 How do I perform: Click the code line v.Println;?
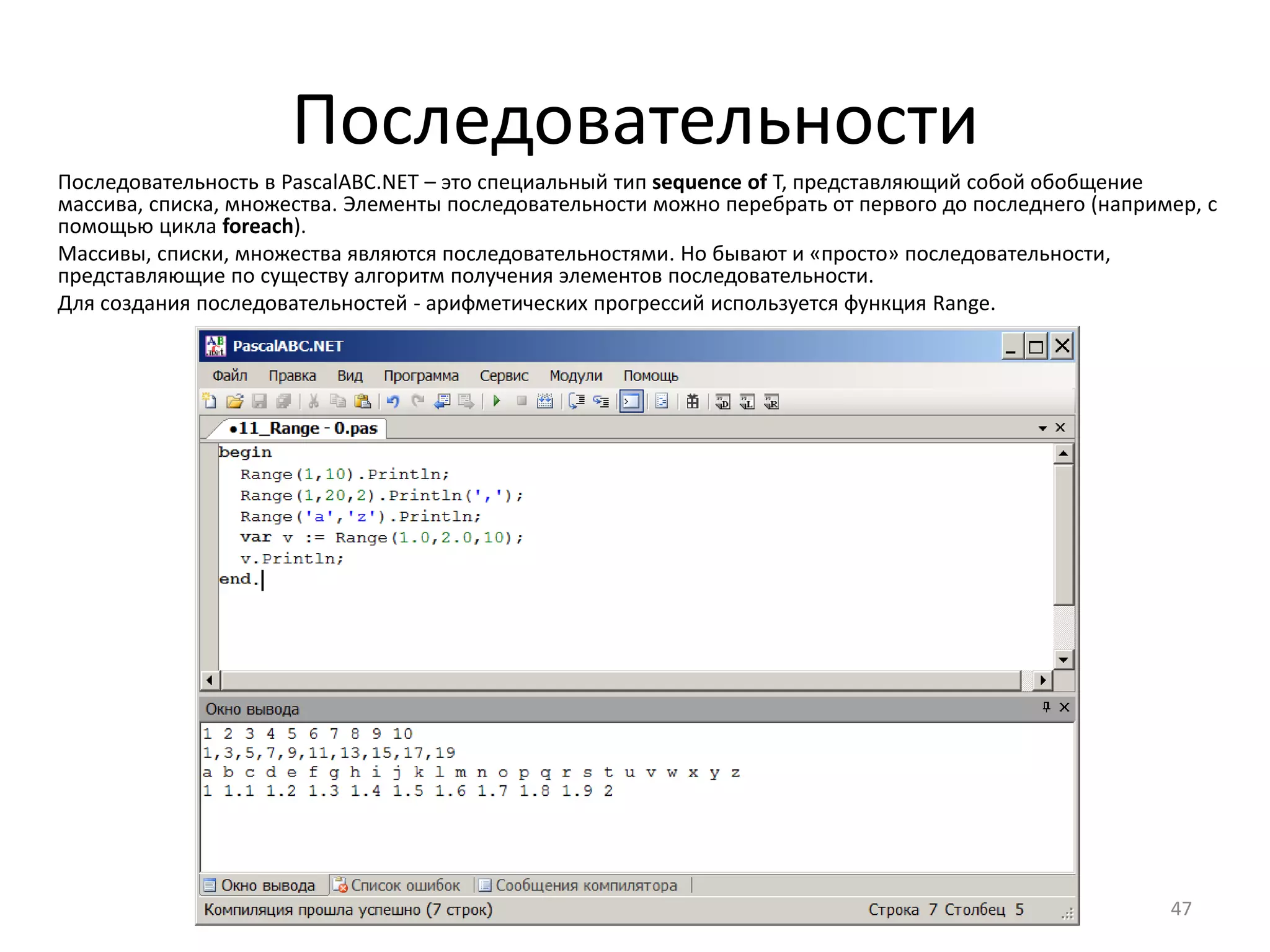pyautogui.click(x=292, y=559)
